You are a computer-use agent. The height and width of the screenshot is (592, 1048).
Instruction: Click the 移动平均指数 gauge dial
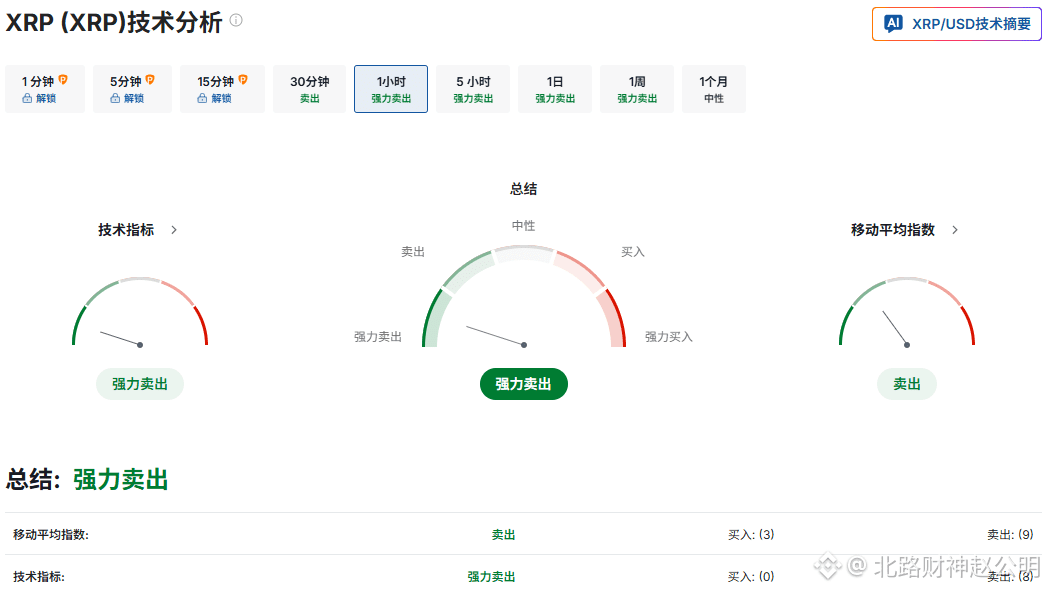point(907,311)
